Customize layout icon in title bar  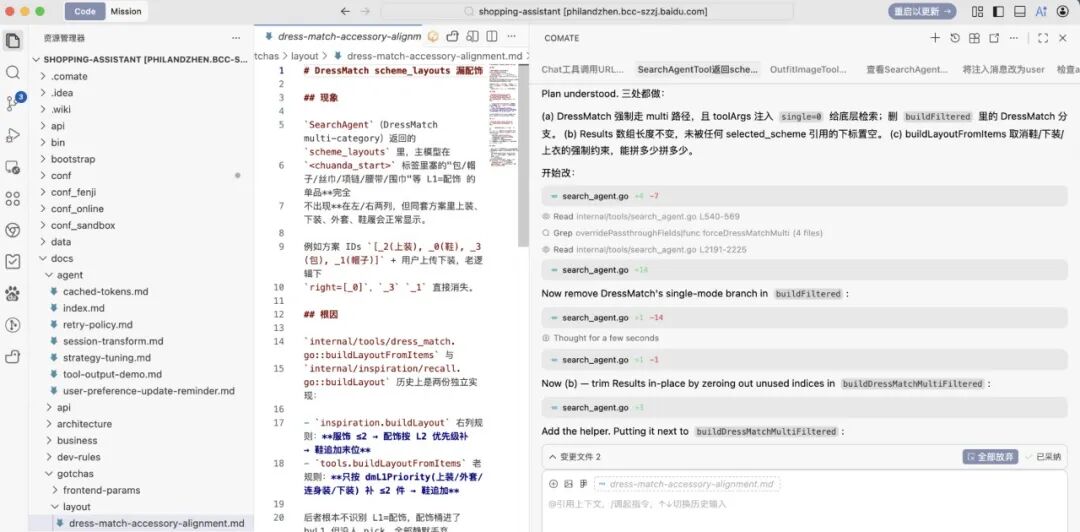pos(977,11)
